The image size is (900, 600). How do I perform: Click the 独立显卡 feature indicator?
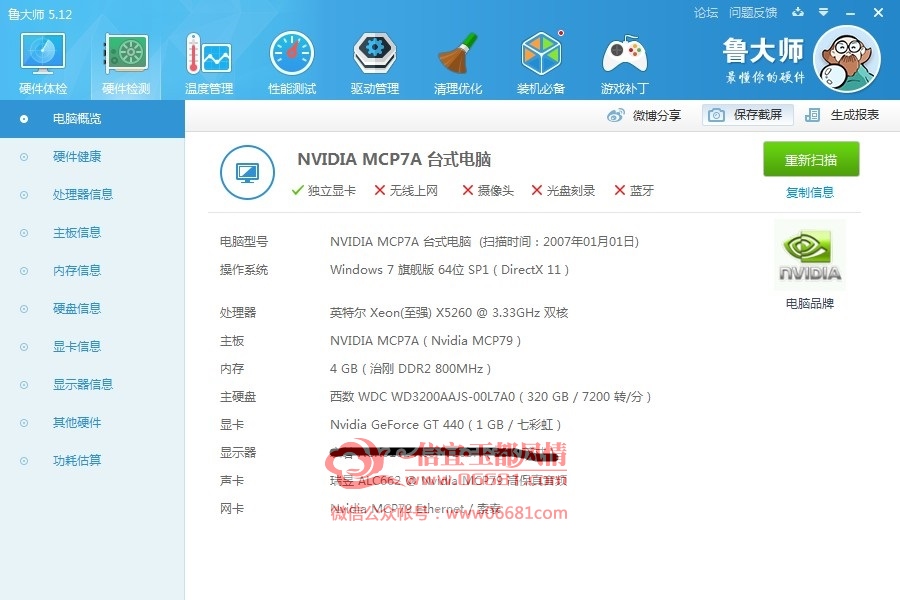(x=324, y=191)
